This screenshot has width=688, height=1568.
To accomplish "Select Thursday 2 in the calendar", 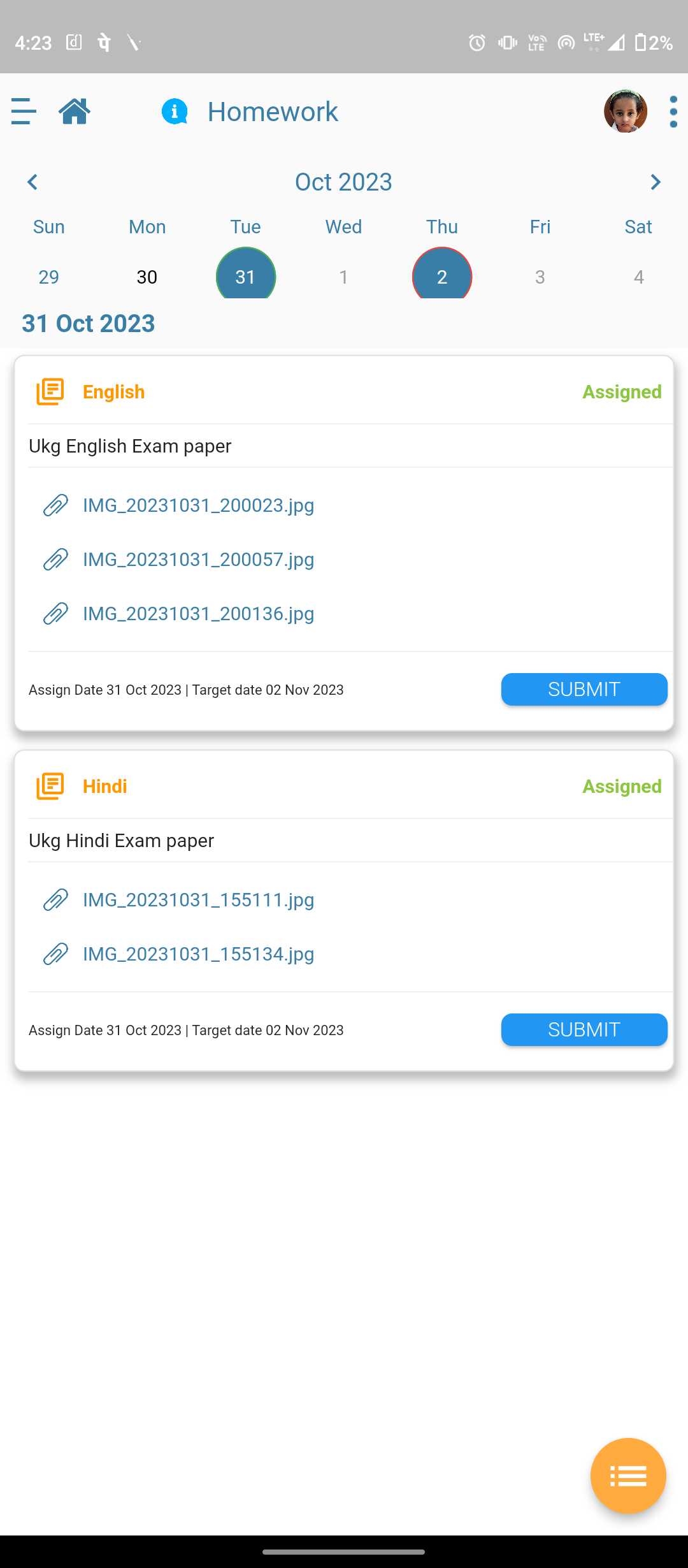I will (x=442, y=275).
